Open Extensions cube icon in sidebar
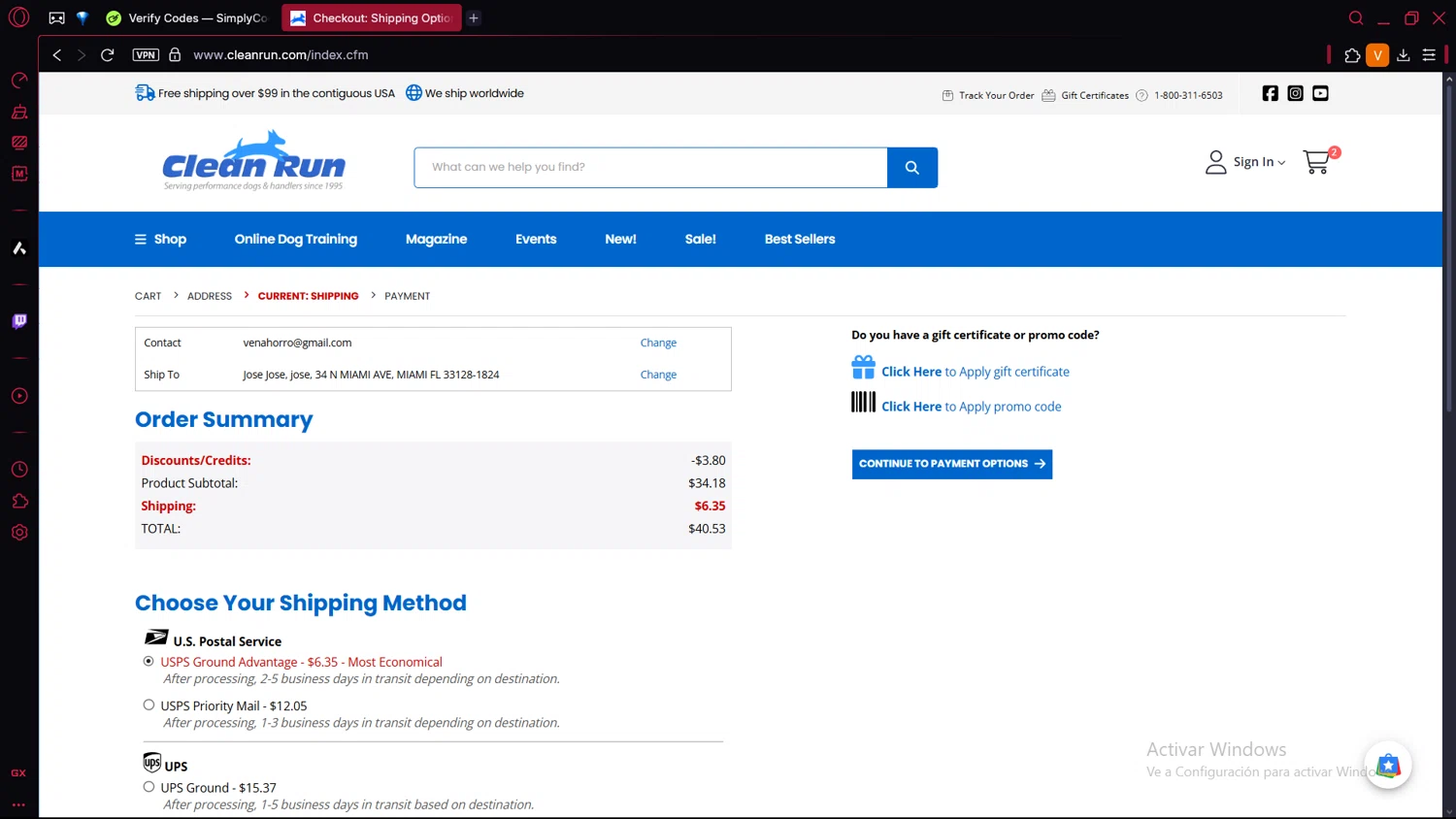This screenshot has width=1456, height=819. click(x=19, y=501)
